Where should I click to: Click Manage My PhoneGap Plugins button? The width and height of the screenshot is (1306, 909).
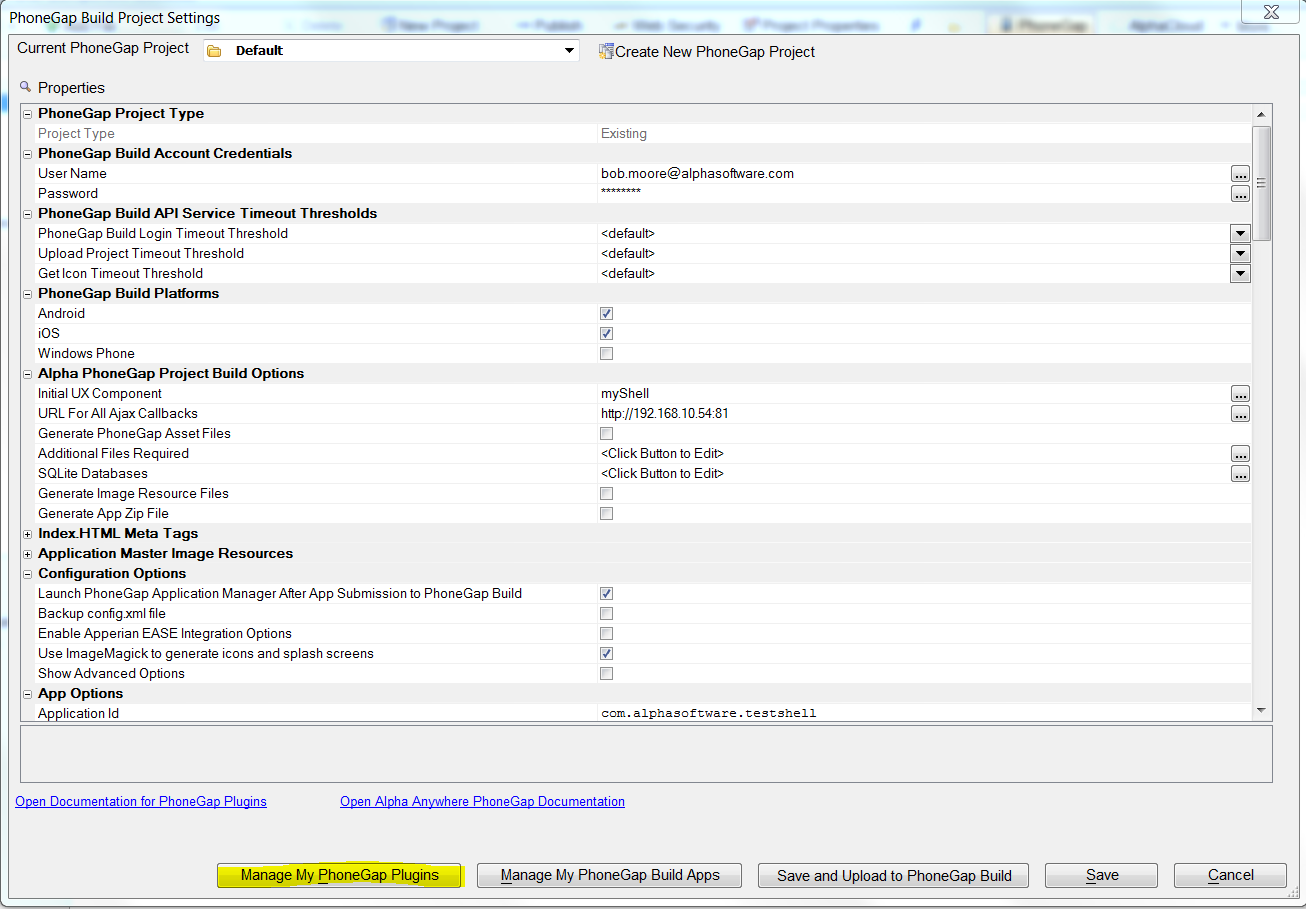(340, 875)
